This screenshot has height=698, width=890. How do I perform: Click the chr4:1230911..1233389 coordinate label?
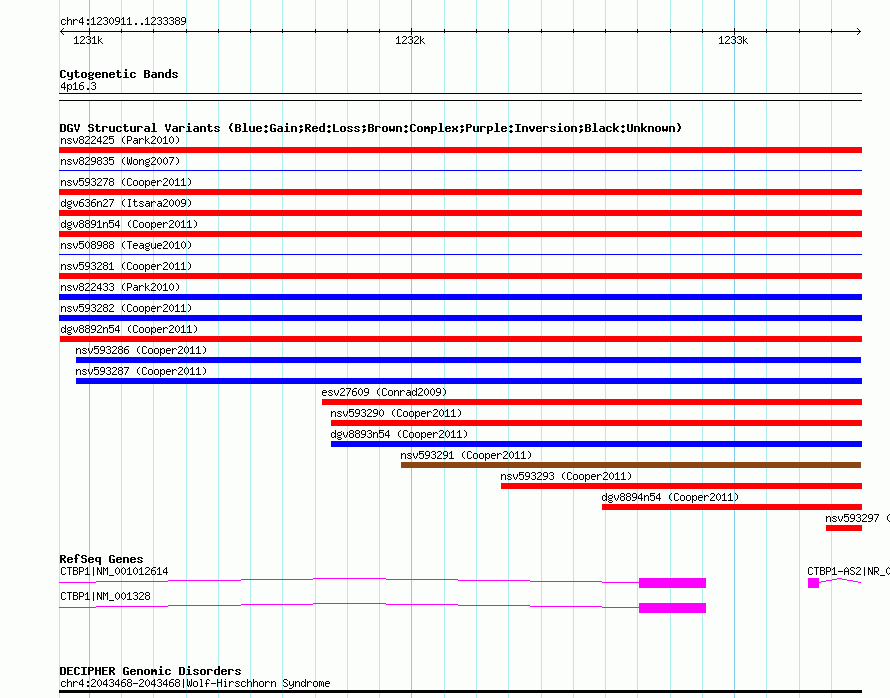pos(123,21)
